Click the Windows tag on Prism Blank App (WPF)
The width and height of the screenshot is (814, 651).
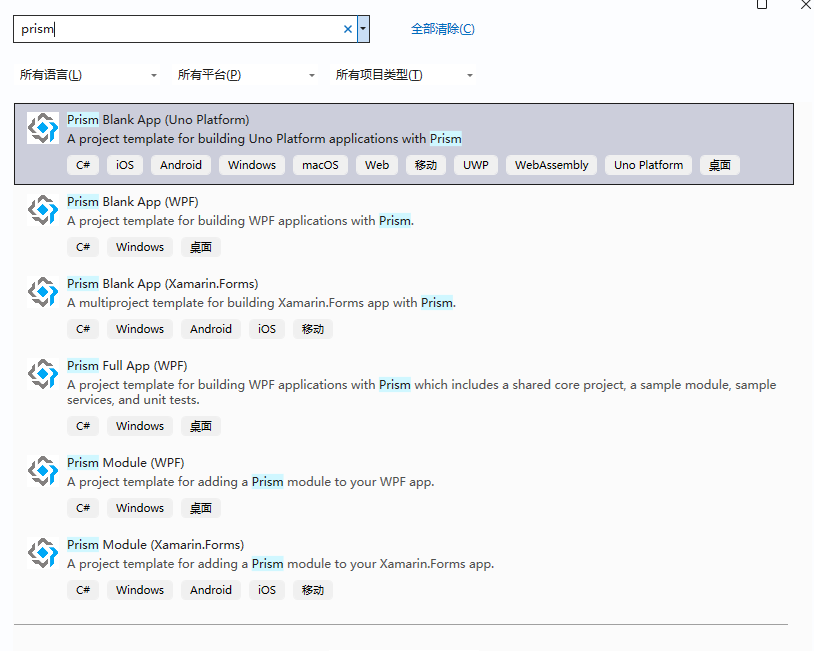(140, 247)
